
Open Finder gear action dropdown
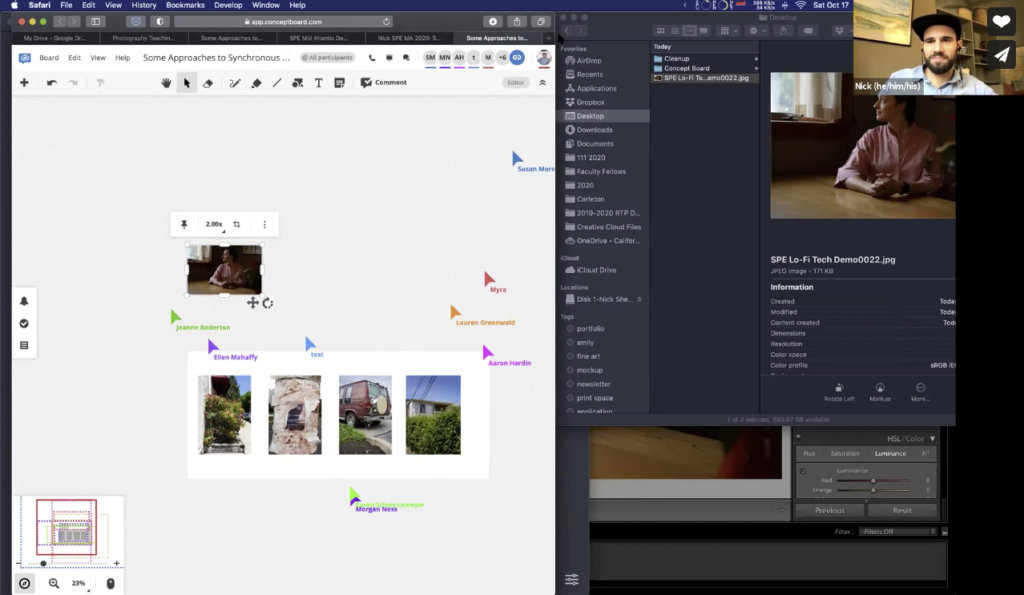click(x=757, y=31)
